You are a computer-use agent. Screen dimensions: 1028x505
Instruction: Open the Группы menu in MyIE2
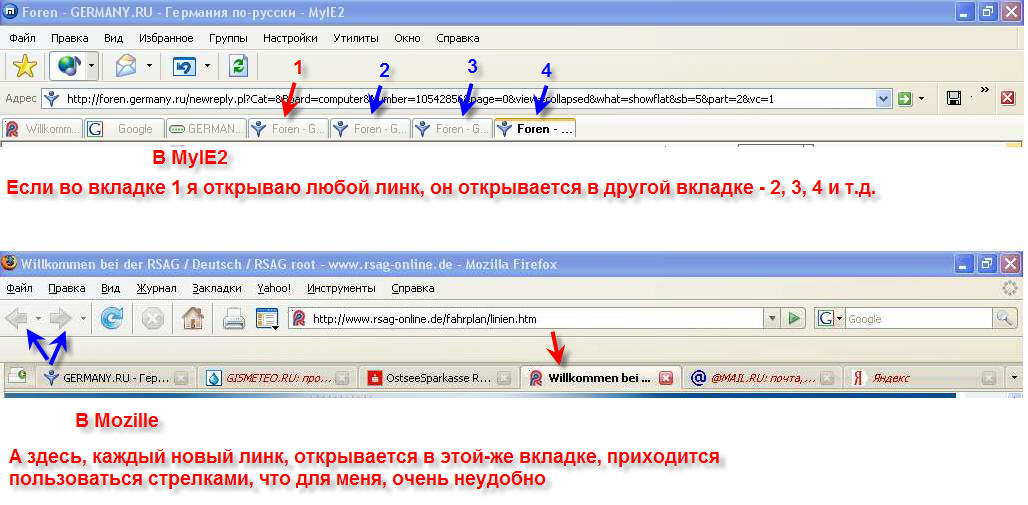click(228, 38)
